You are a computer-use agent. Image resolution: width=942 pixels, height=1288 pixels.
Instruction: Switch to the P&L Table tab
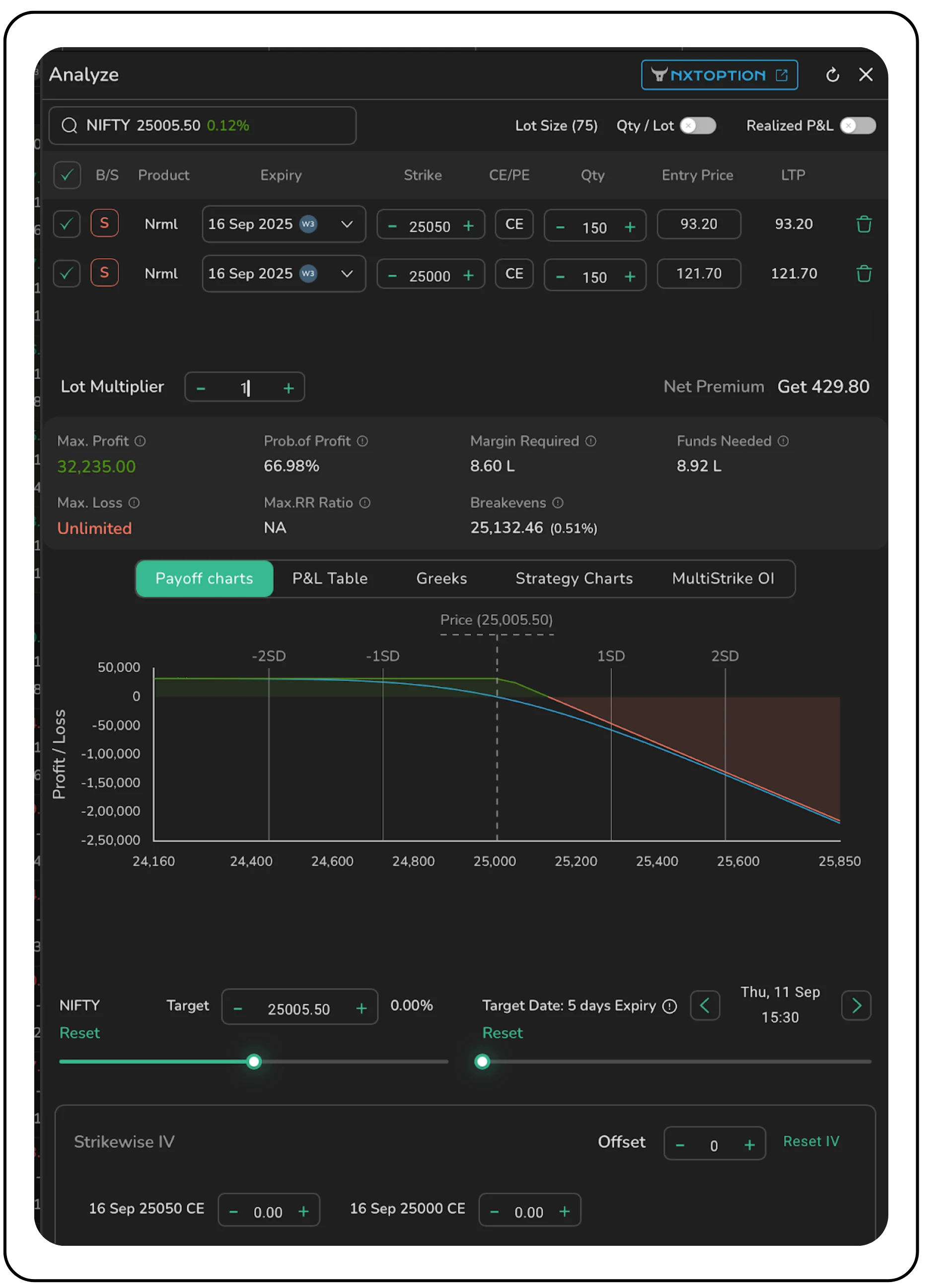coord(330,578)
